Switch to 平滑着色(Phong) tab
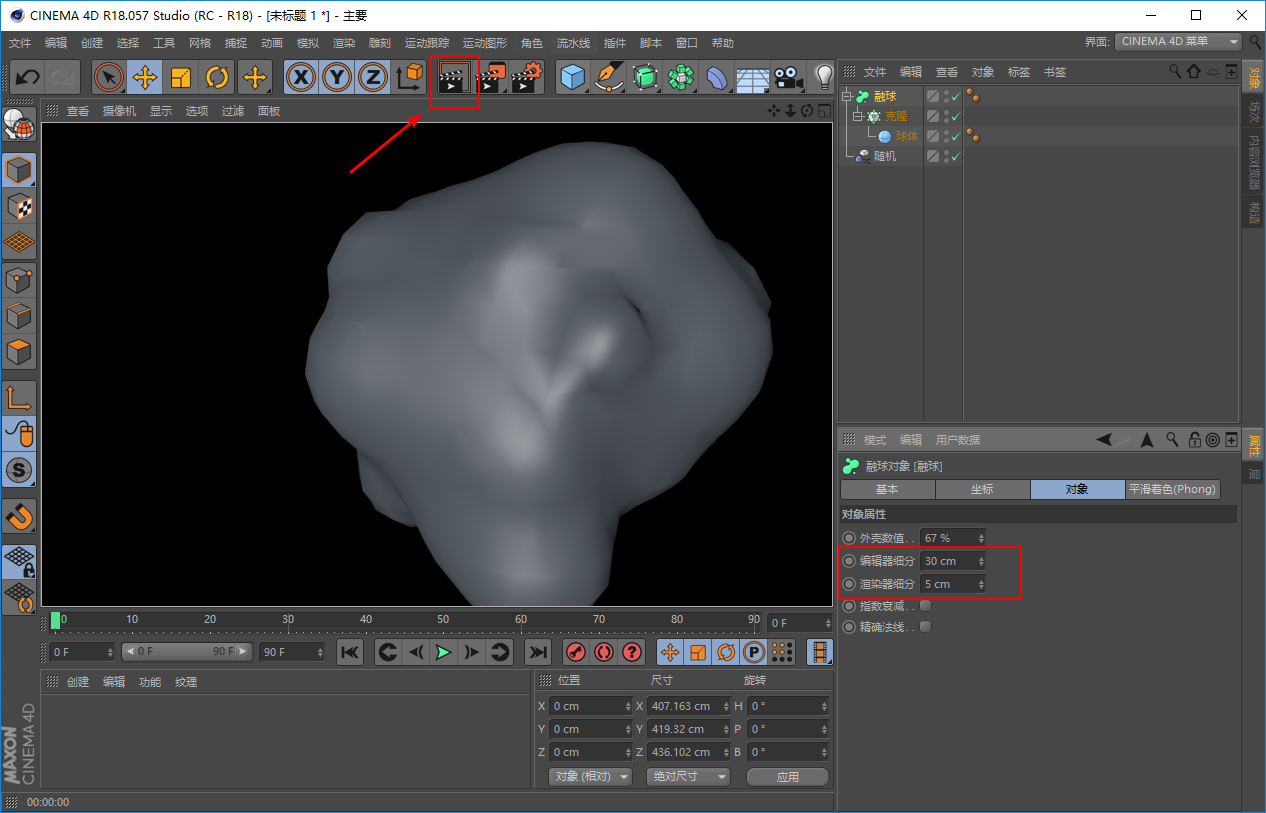Viewport: 1266px width, 813px height. (x=1173, y=489)
